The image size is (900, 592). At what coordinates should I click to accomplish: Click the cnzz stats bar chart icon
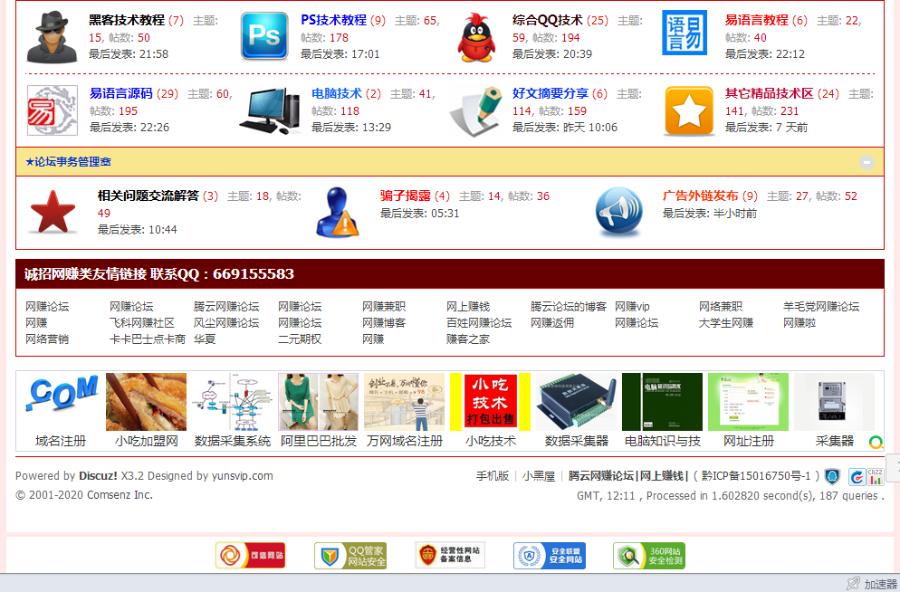[875, 477]
